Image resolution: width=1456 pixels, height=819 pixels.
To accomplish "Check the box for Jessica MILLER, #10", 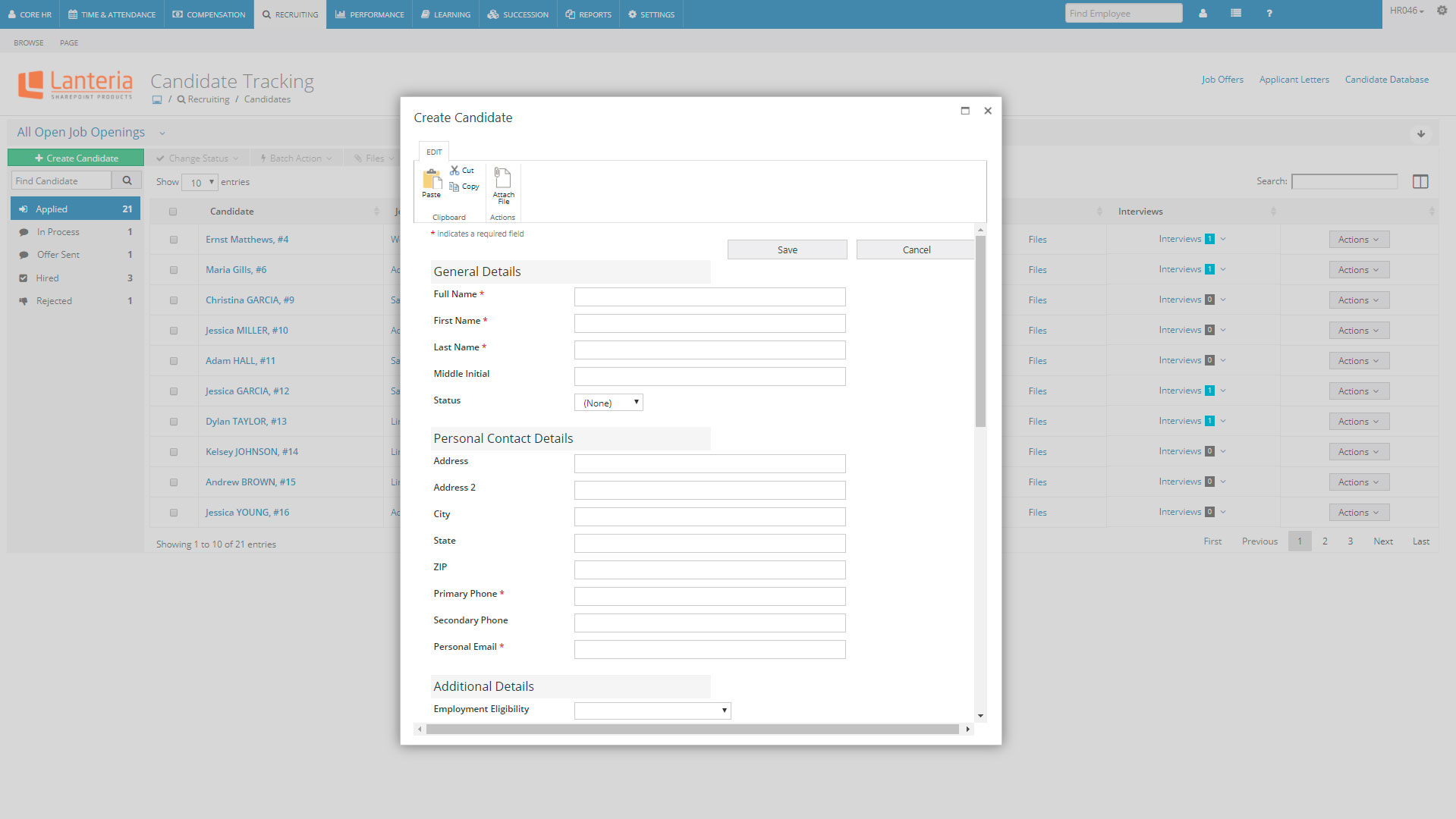I will (x=174, y=331).
